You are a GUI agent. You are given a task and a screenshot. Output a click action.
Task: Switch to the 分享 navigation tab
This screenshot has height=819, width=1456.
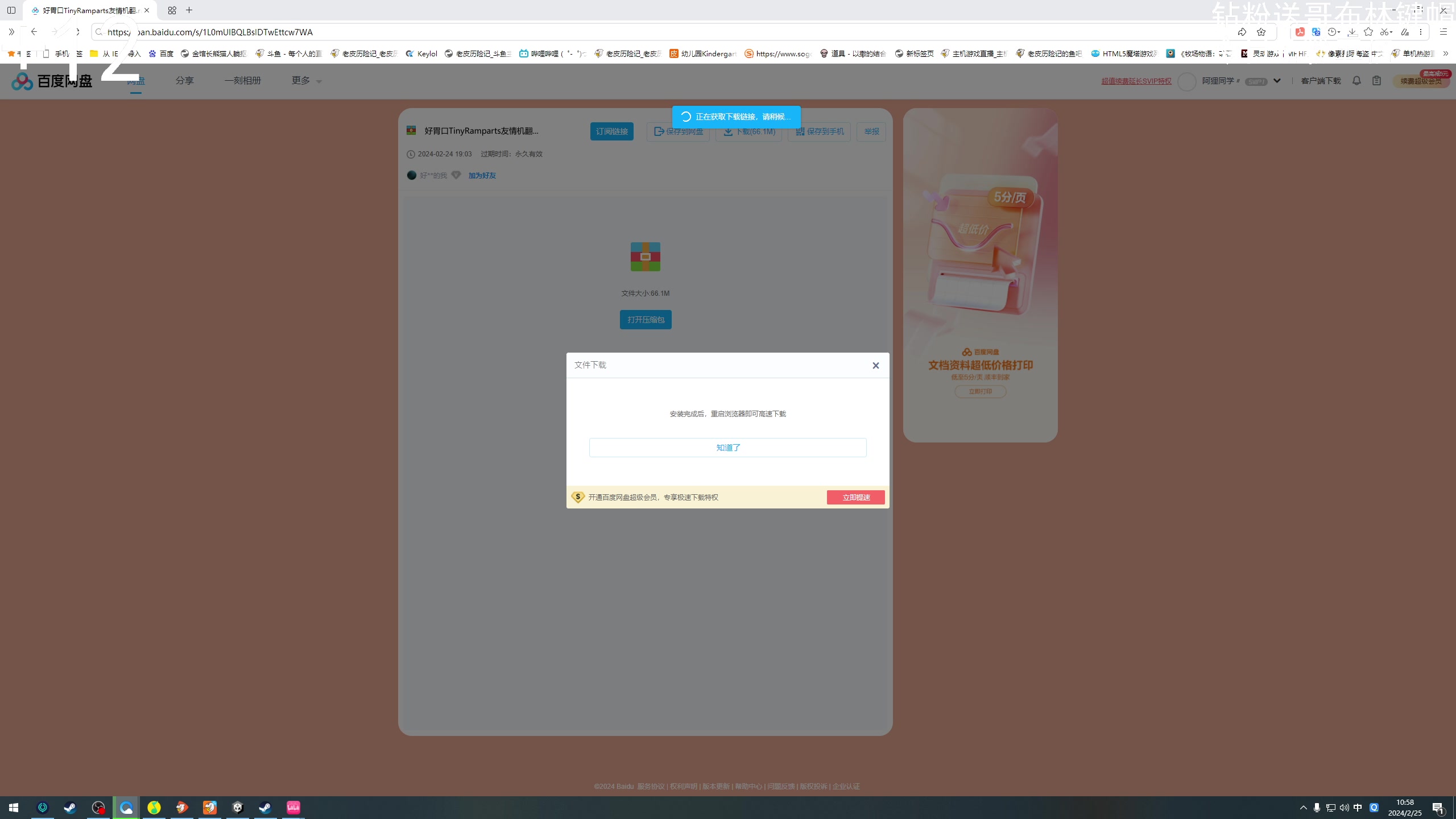[184, 81]
